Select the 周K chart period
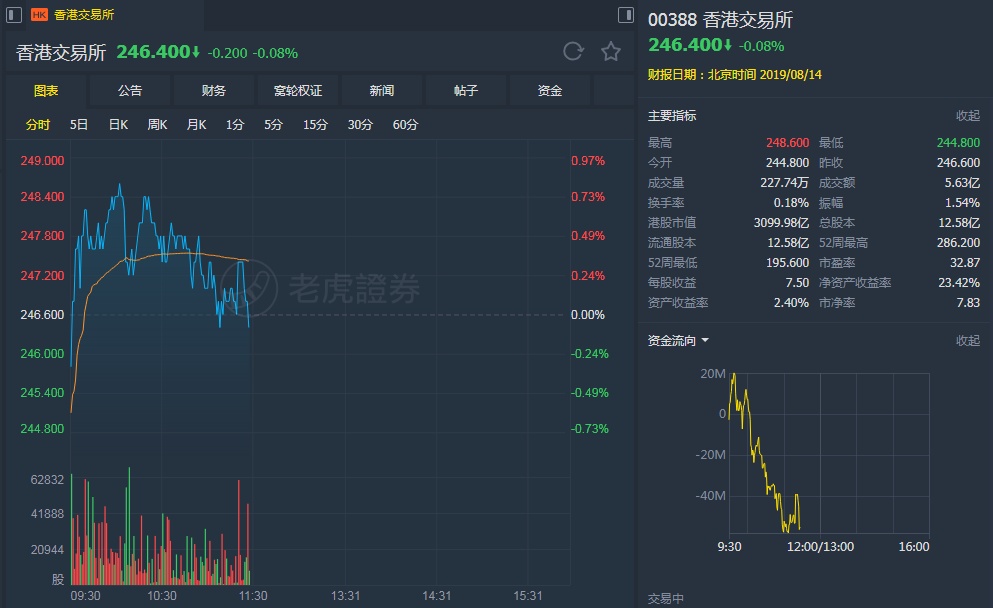The height and width of the screenshot is (608, 993). coord(157,125)
